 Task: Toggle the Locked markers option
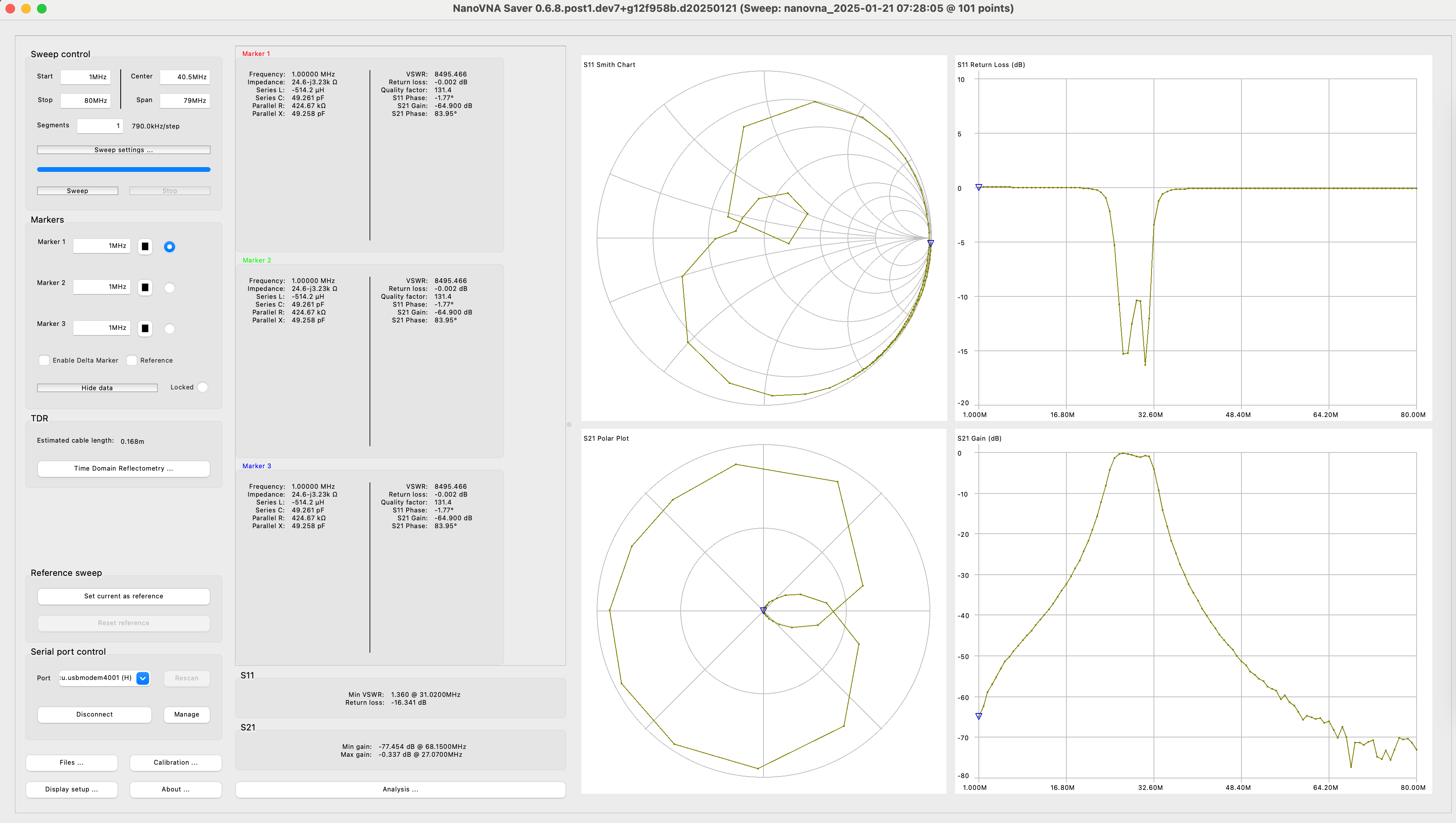click(202, 387)
